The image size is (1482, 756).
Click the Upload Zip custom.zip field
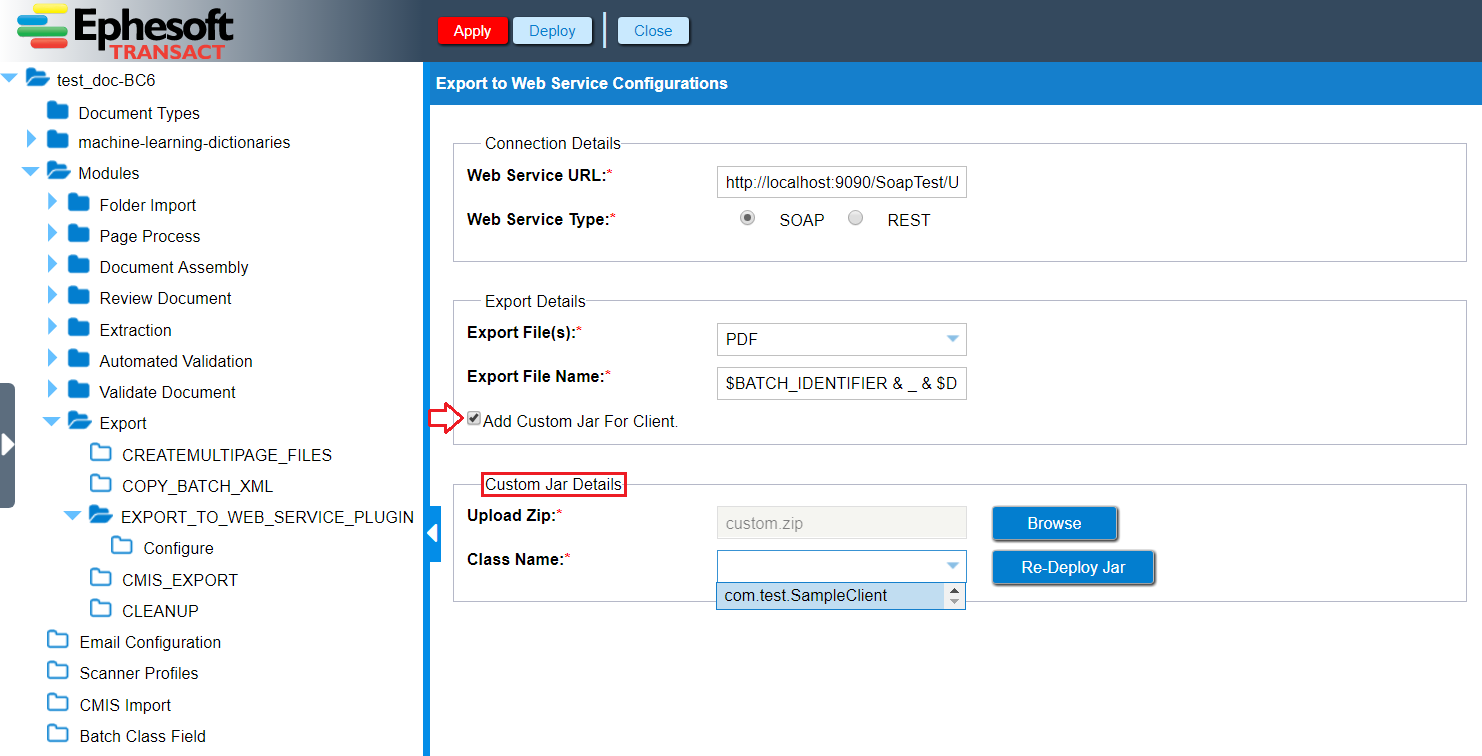point(842,523)
